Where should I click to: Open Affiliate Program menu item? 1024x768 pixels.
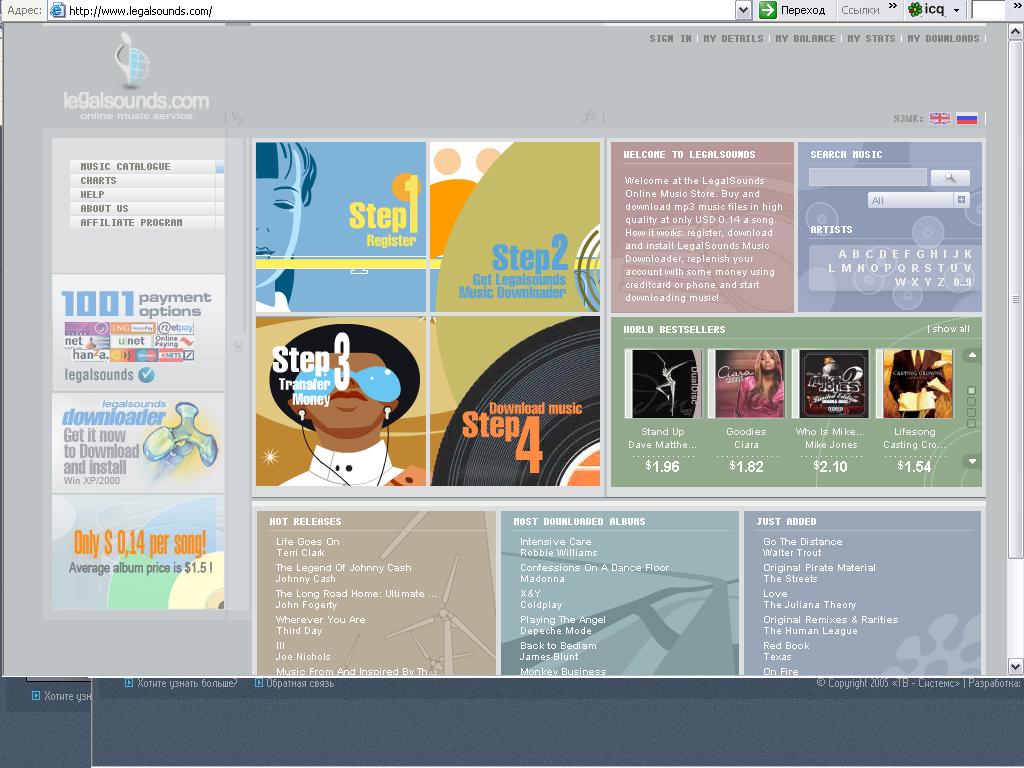131,223
